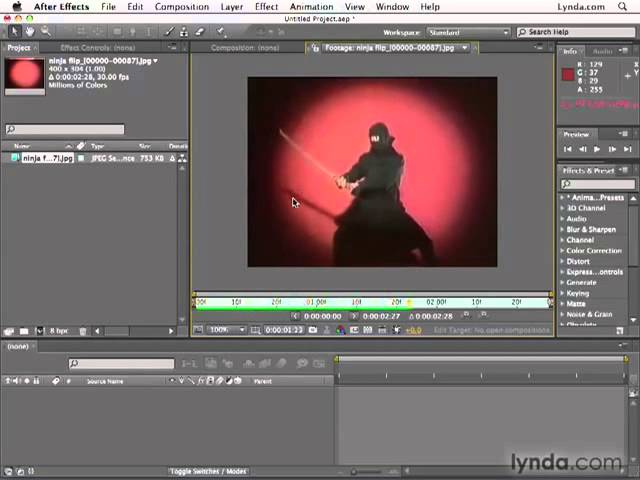Toggle Always Preview This View icon
This screenshot has width=640, height=480.
click(198, 330)
